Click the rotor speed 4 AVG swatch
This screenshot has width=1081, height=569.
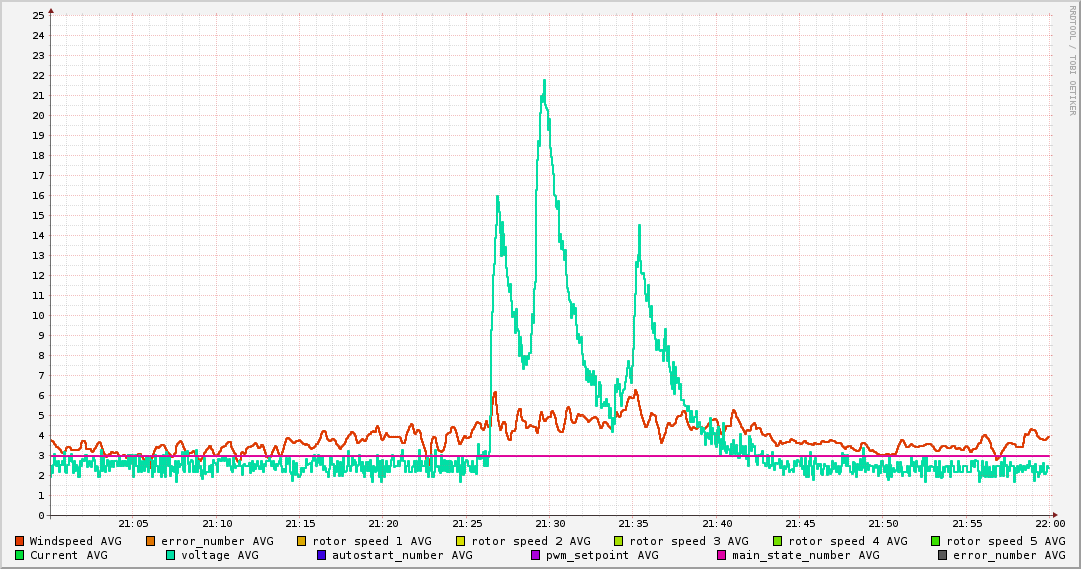pos(777,541)
